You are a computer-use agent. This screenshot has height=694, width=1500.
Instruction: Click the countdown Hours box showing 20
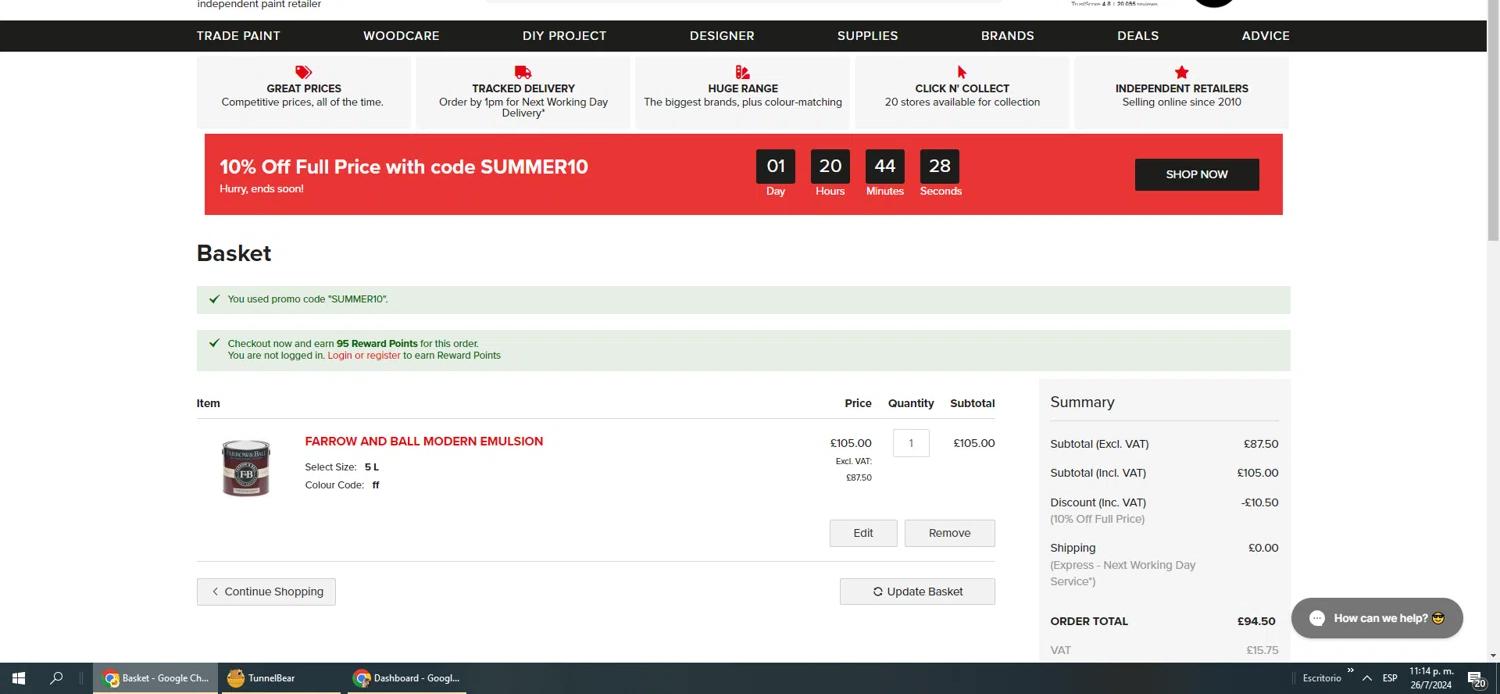coord(830,166)
